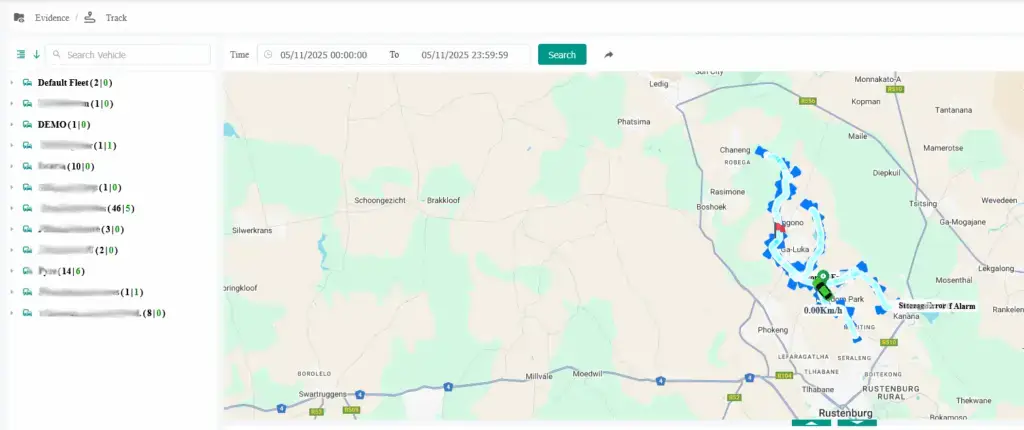This screenshot has height=430, width=1024.
Task: Expand the fleet group showing (14|6)
Action: click(x=12, y=271)
